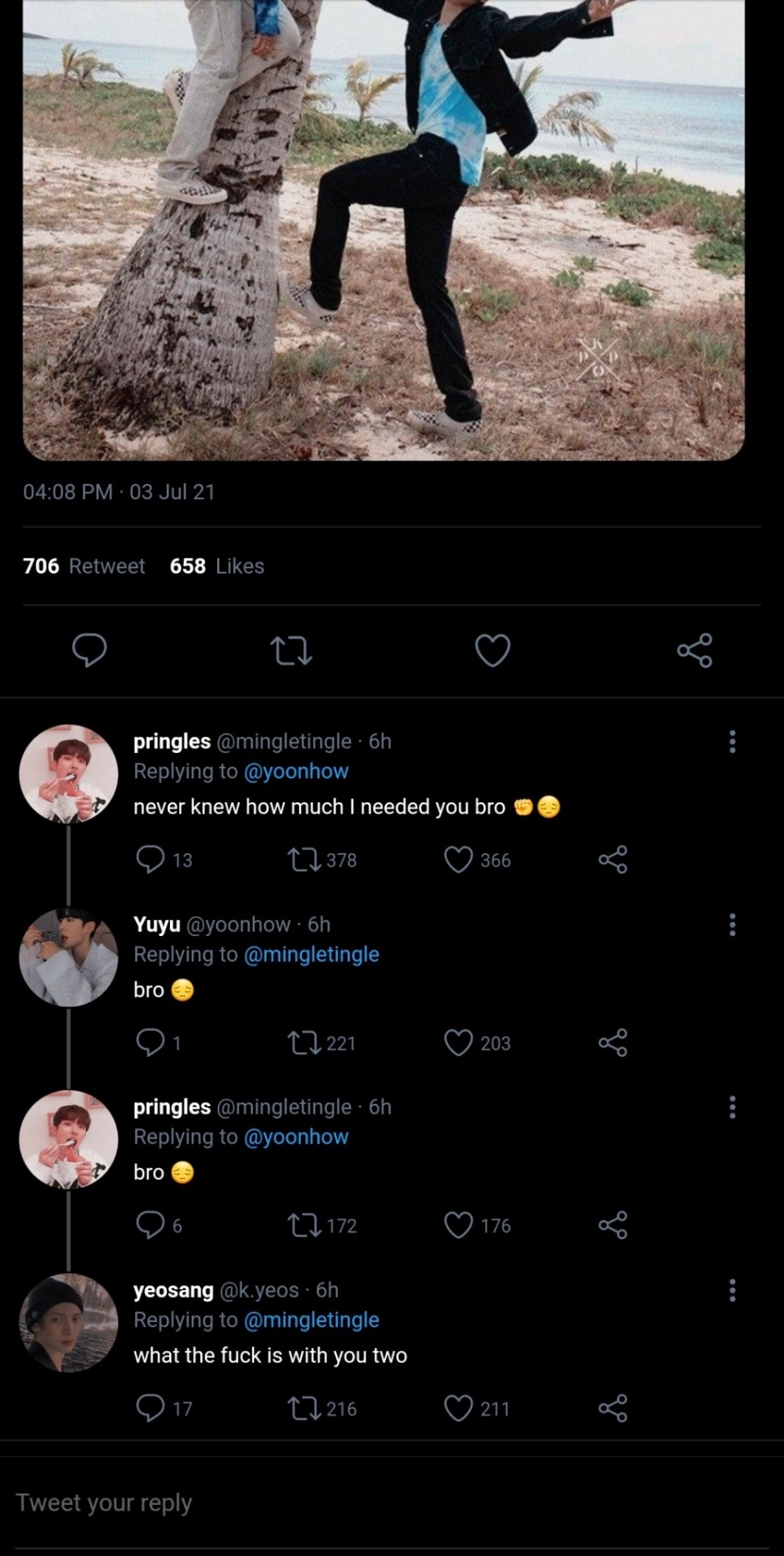Like the main tweet with heart icon
Image resolution: width=784 pixels, height=1556 pixels.
(492, 650)
